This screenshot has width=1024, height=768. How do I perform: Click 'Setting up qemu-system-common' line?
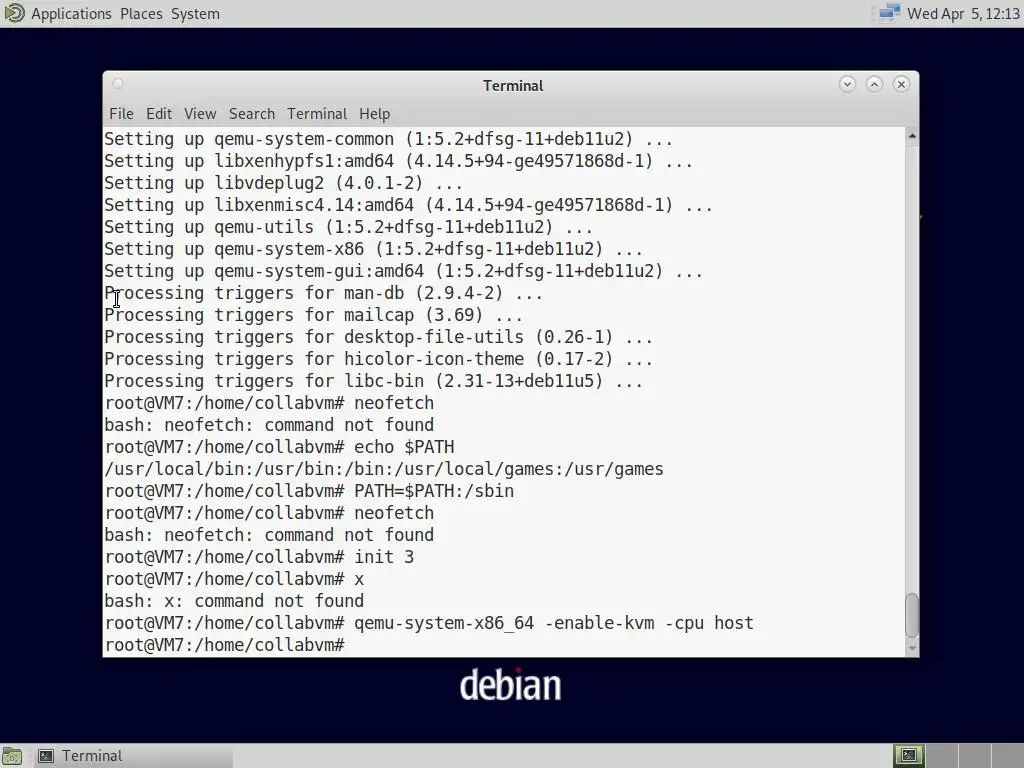389,139
